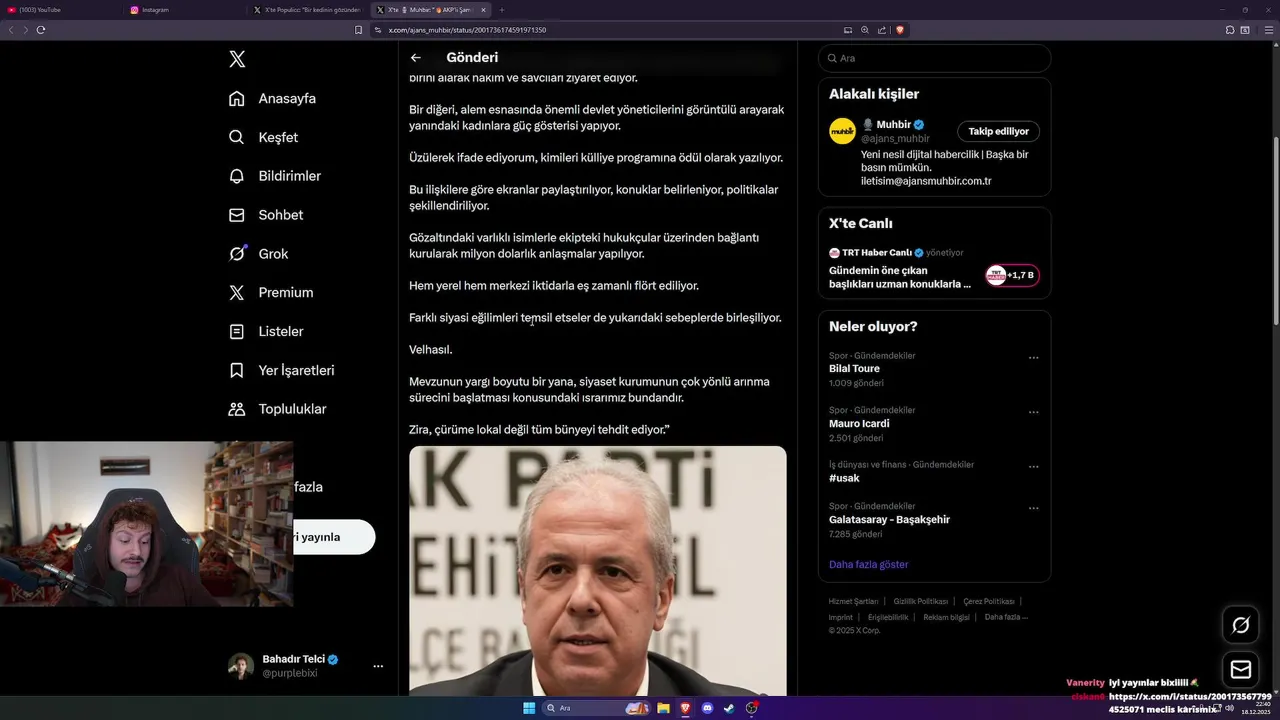This screenshot has width=1280, height=720.
Task: Open Reklam bilgisi footer link
Action: point(946,617)
